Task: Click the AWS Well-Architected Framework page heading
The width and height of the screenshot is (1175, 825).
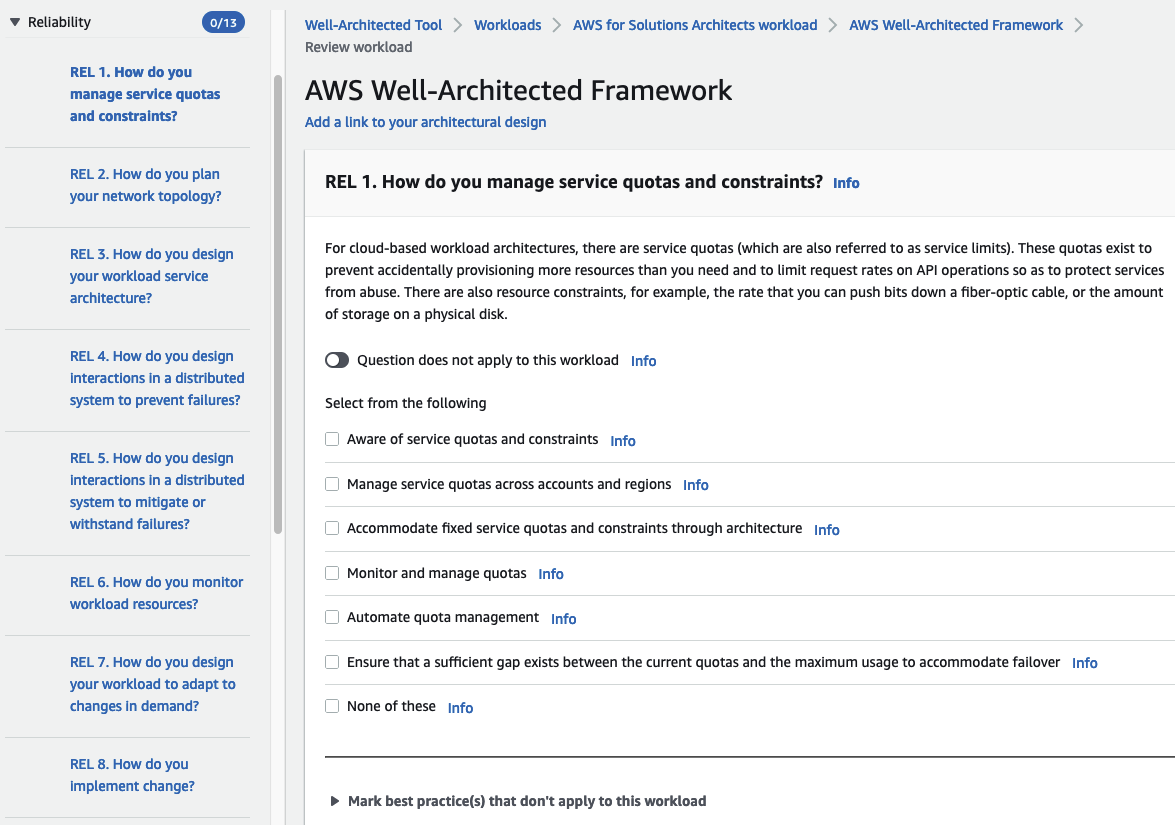Action: tap(519, 91)
